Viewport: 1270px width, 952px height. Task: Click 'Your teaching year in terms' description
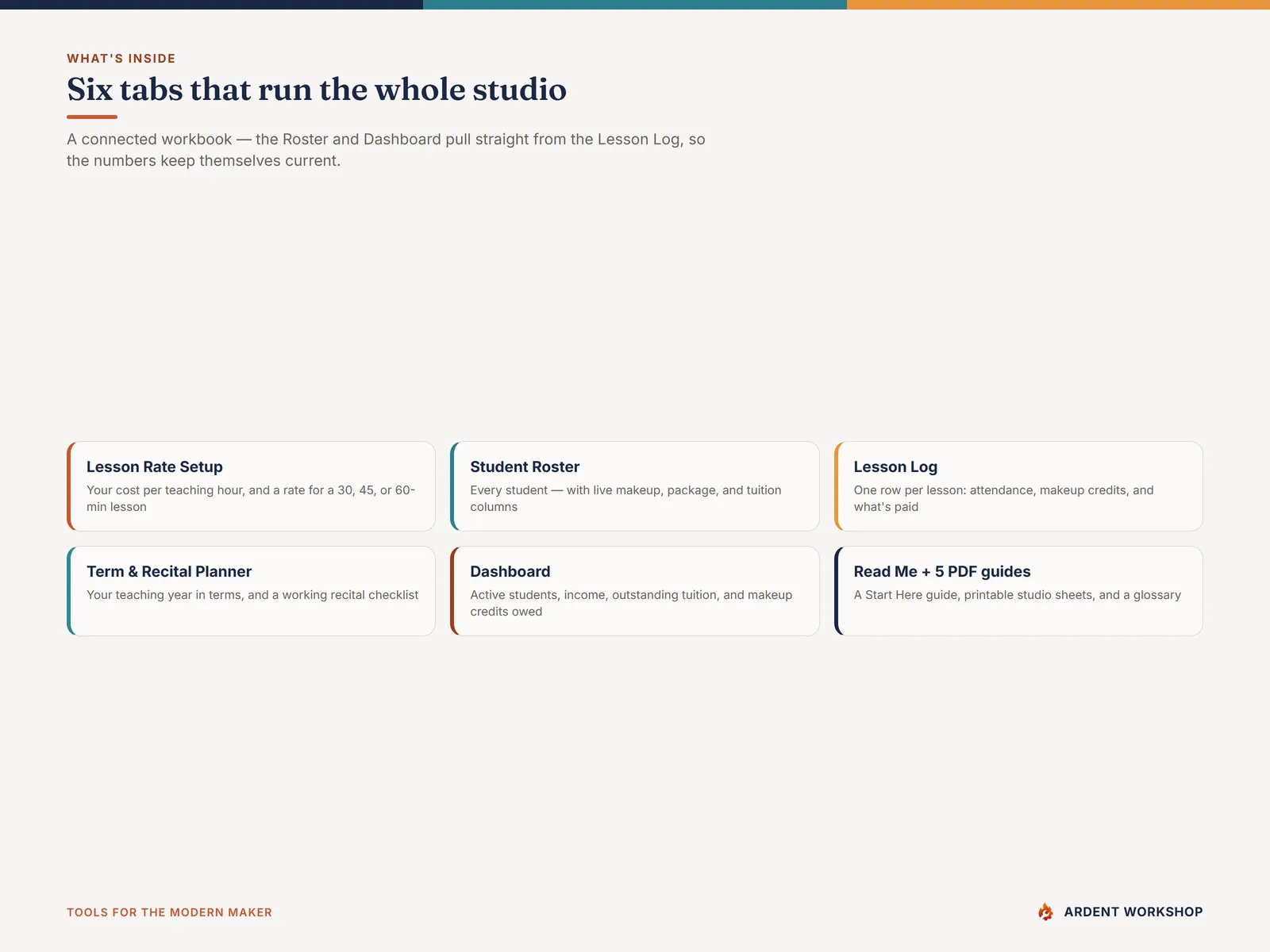coord(252,595)
